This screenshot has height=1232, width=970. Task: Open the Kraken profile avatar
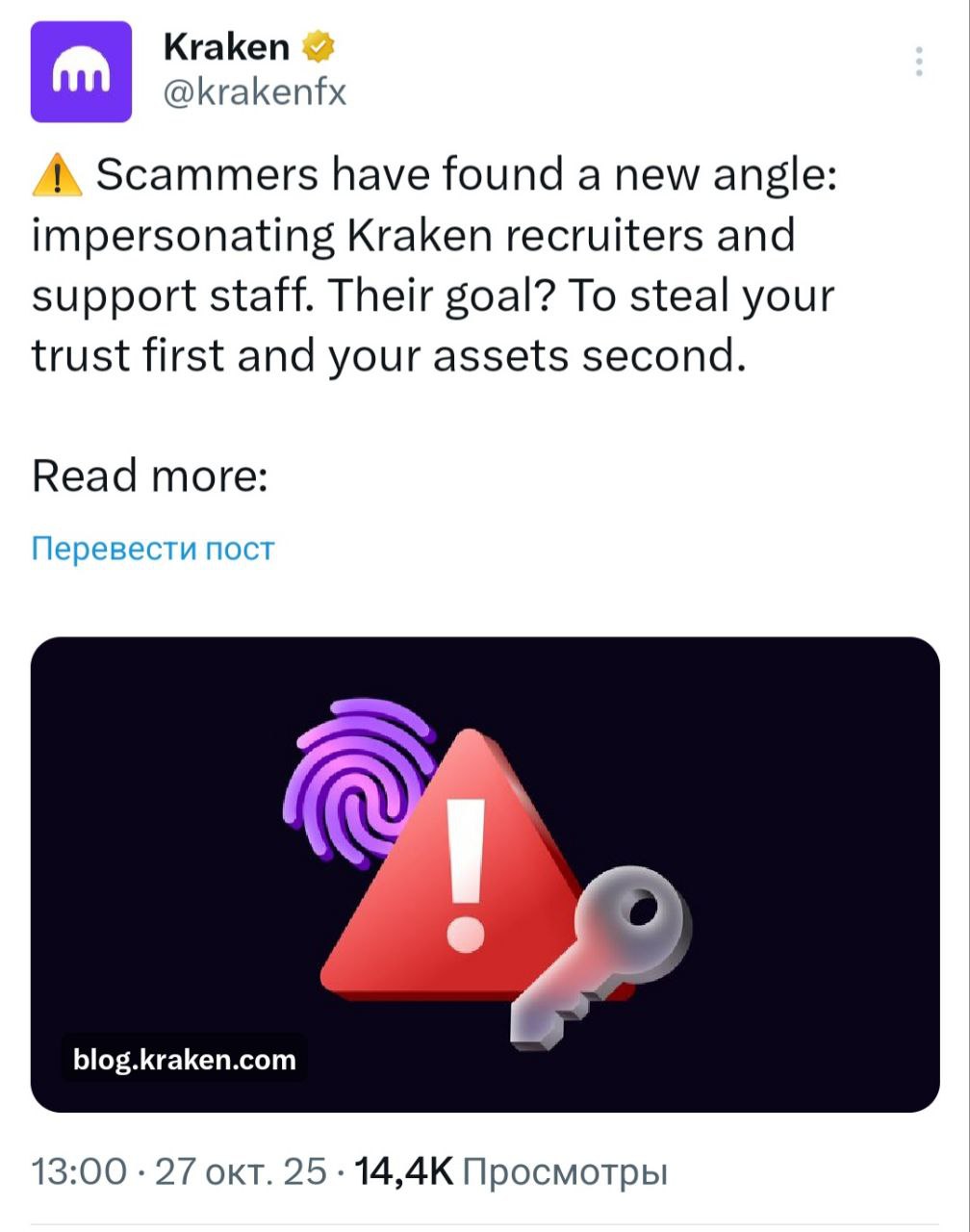[x=81, y=71]
